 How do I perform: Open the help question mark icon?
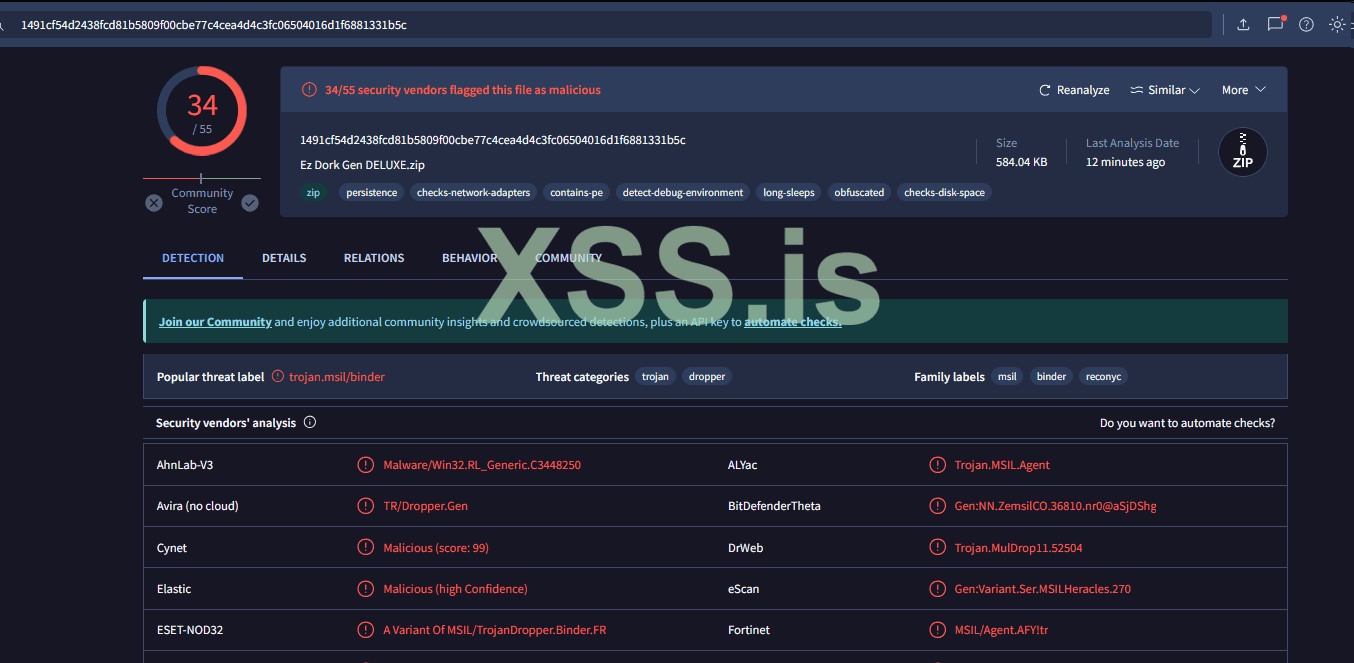click(1306, 25)
